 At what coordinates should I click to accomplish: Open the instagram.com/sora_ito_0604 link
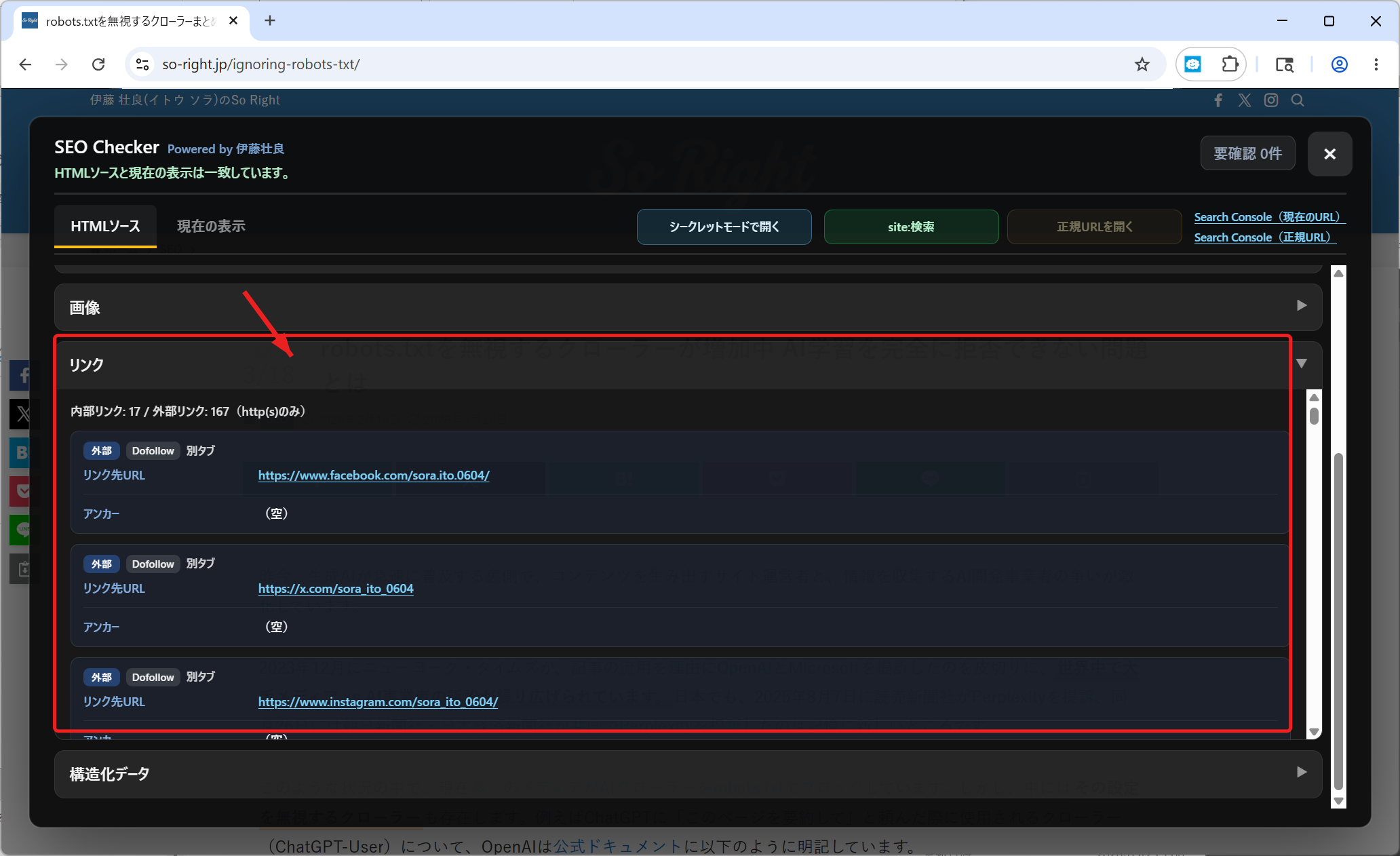click(x=378, y=702)
